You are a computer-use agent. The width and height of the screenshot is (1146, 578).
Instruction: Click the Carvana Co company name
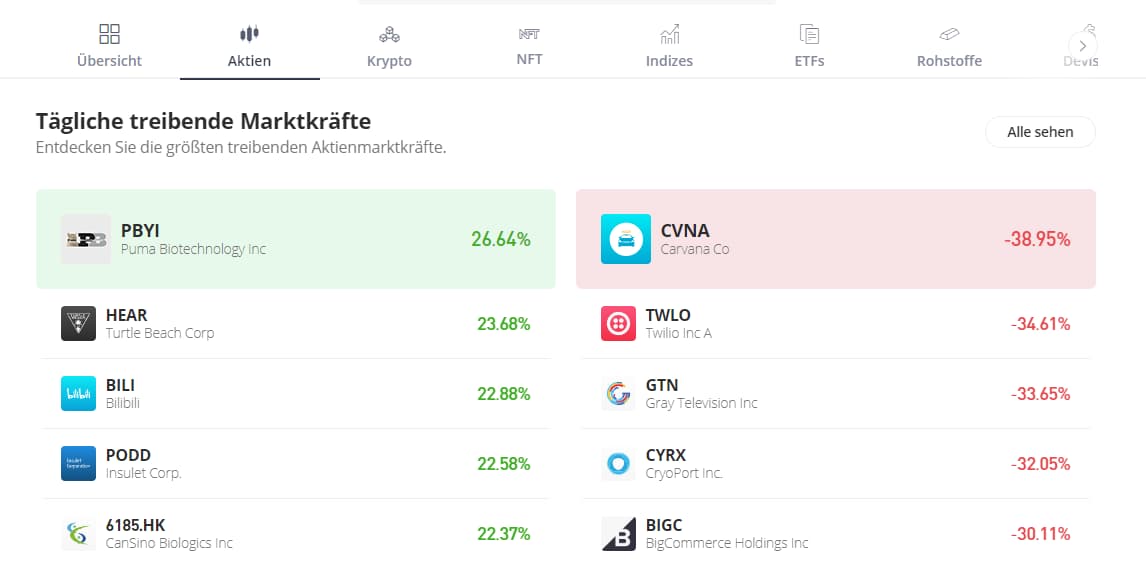(695, 249)
